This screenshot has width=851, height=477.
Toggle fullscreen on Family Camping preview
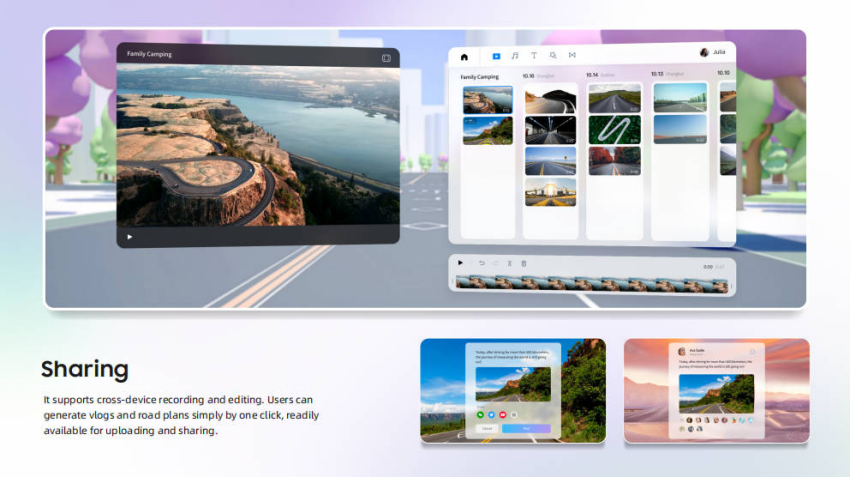[x=386, y=58]
